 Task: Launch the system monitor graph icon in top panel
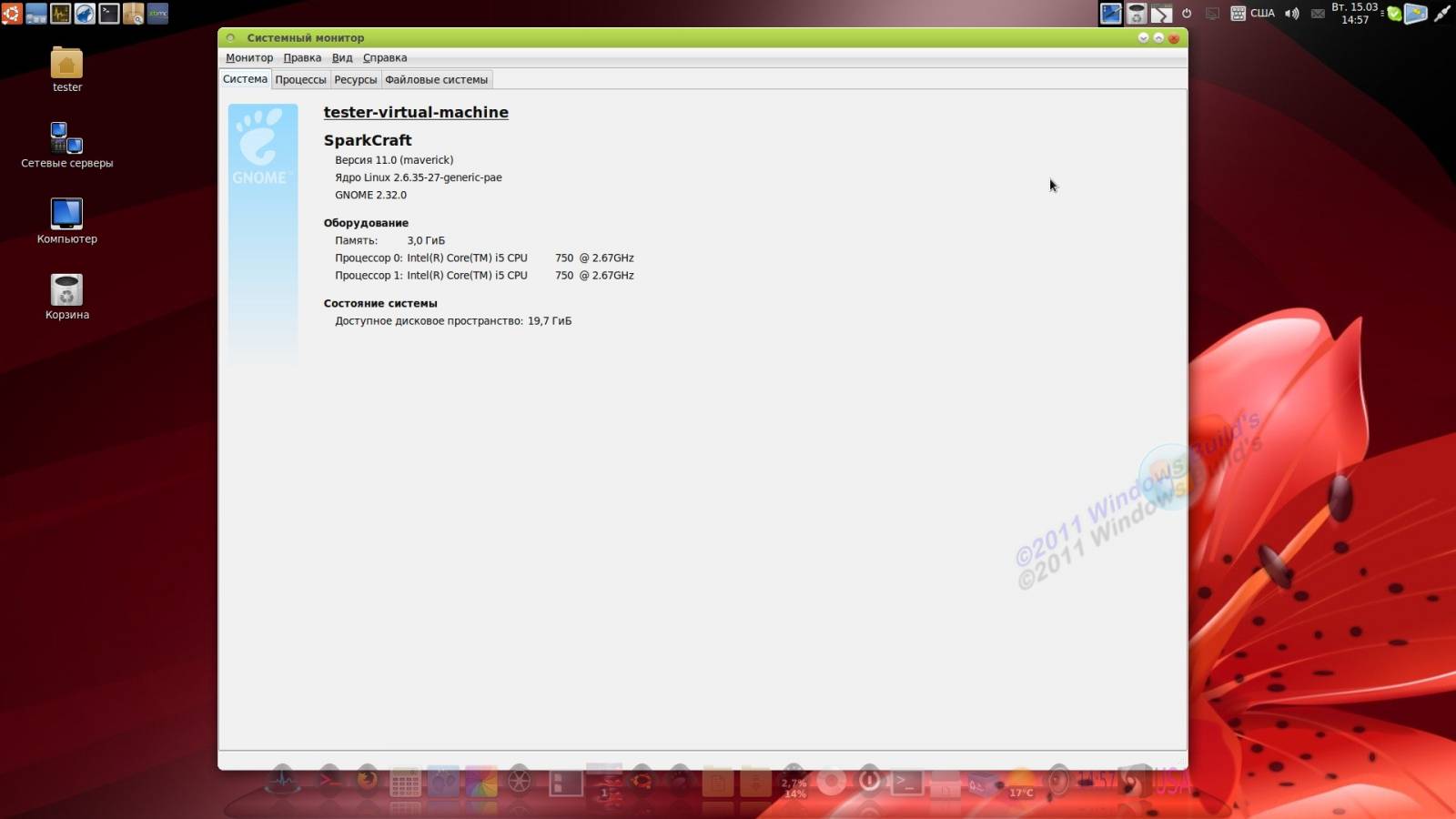pos(61,13)
